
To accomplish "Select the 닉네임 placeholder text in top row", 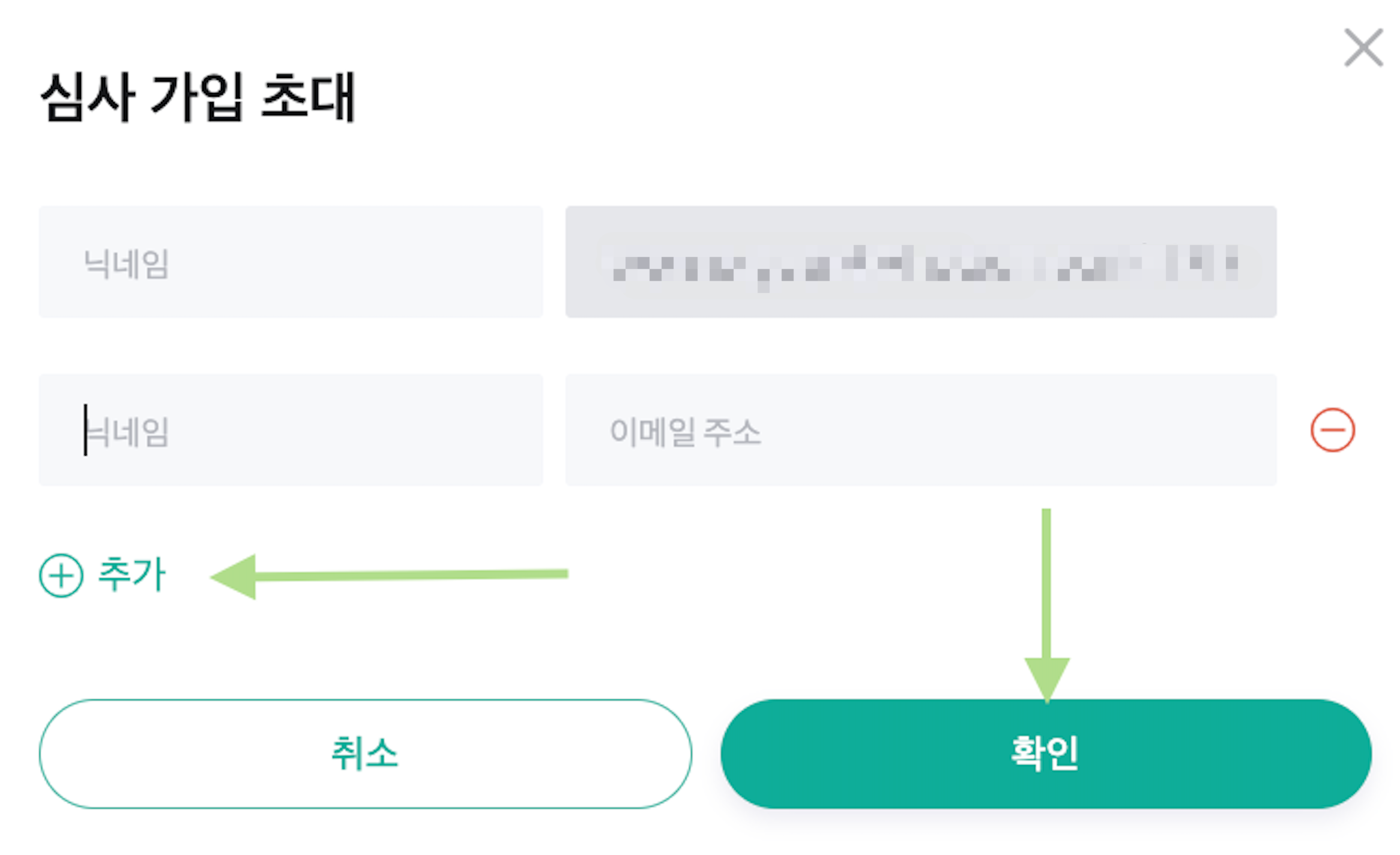I will click(127, 264).
